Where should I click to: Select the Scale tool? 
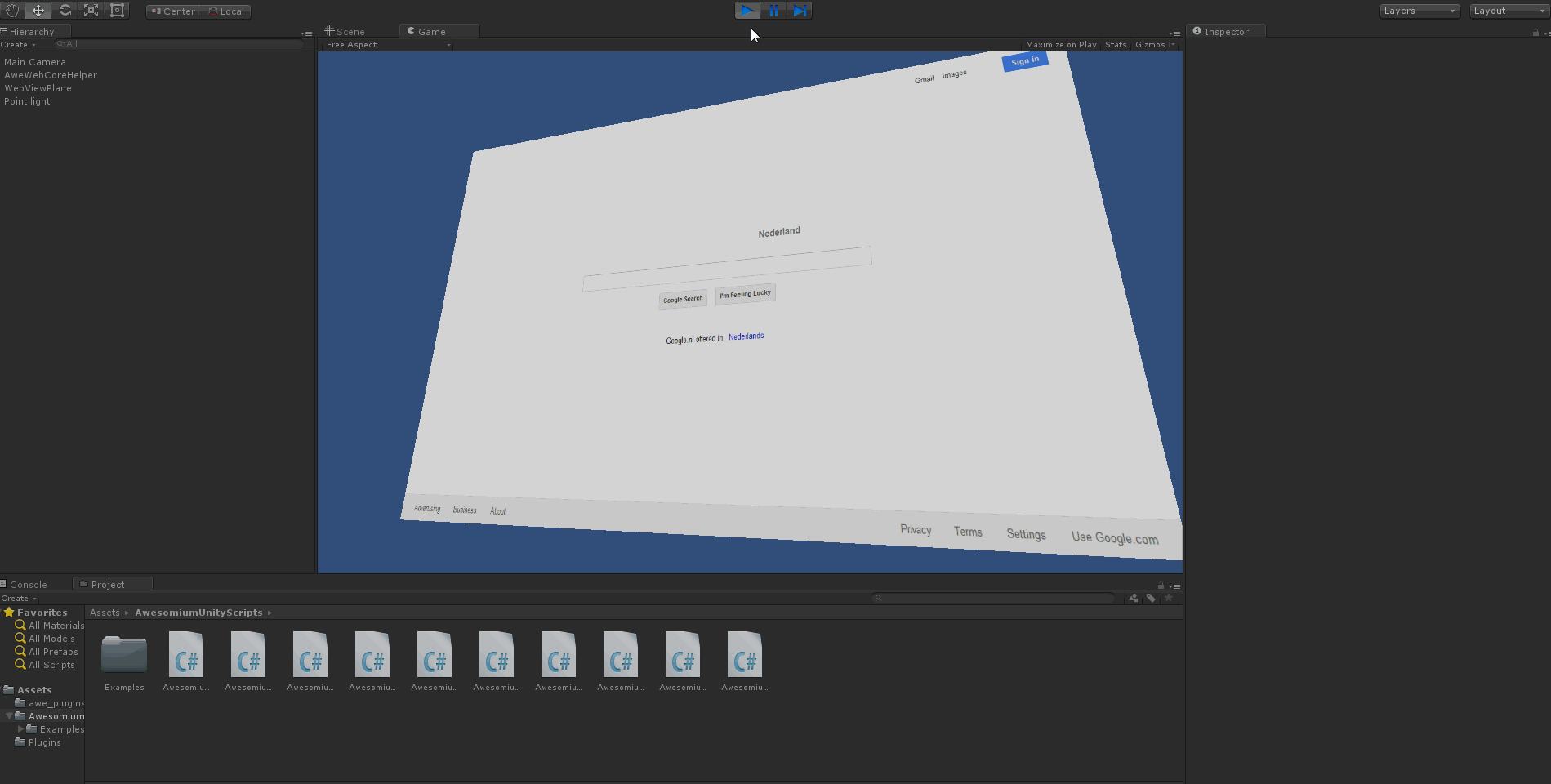[91, 11]
